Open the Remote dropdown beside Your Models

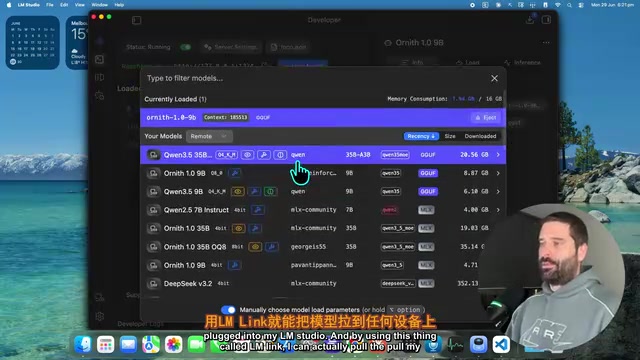coord(209,136)
